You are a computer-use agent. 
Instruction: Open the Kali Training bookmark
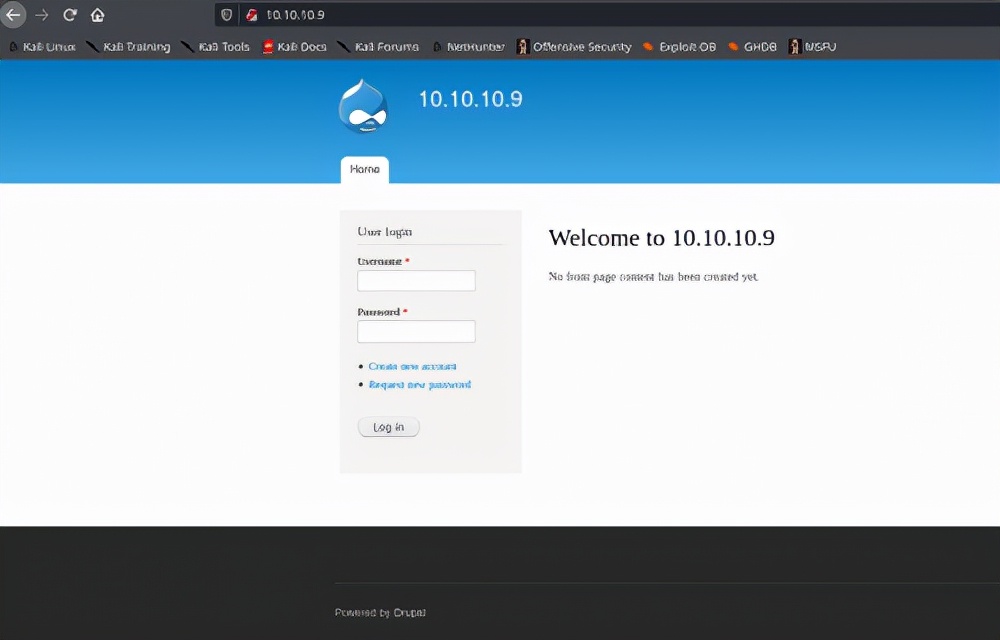click(x=128, y=47)
